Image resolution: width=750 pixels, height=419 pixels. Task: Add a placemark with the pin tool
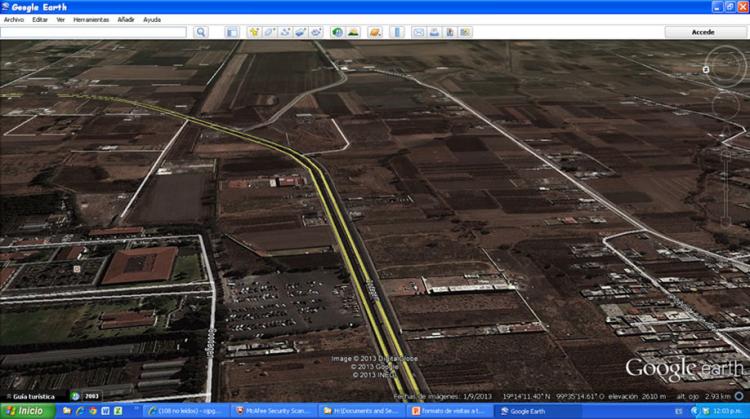[x=254, y=32]
